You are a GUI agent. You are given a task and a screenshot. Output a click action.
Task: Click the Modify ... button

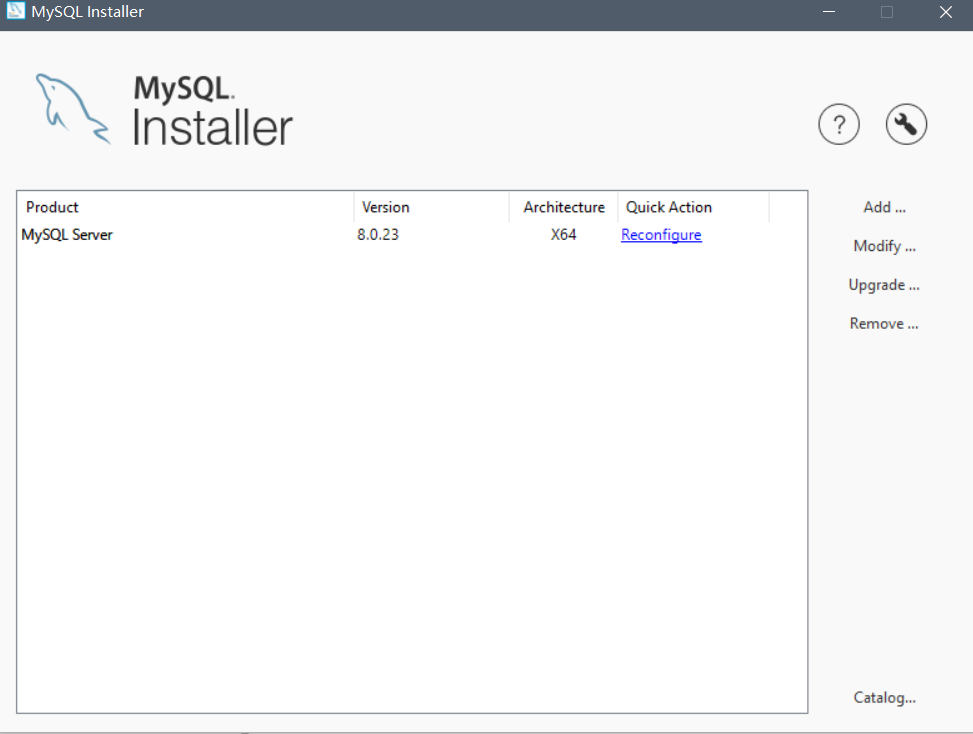[884, 246]
